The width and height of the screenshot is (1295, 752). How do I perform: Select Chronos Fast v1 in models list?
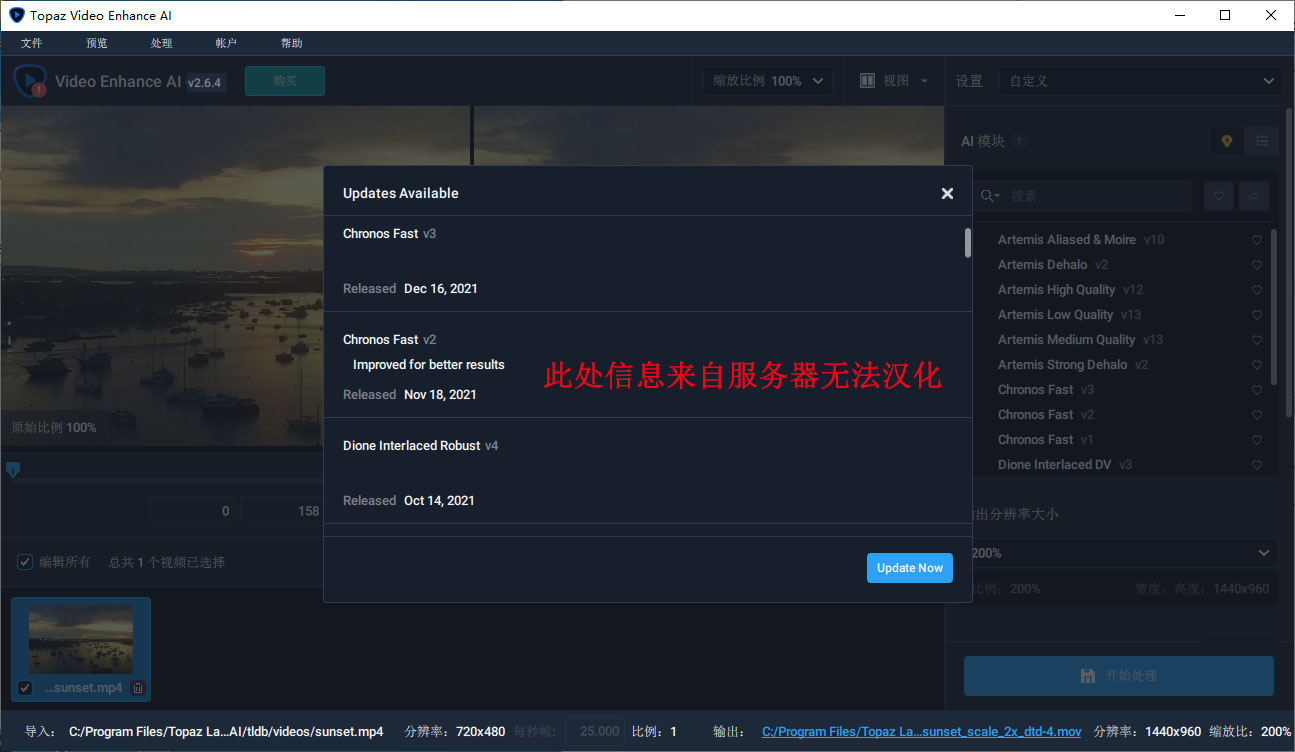click(1046, 440)
